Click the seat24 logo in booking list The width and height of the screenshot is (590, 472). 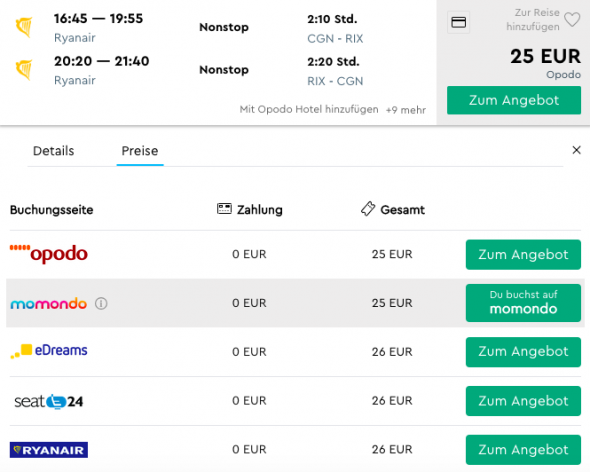pyautogui.click(x=49, y=401)
